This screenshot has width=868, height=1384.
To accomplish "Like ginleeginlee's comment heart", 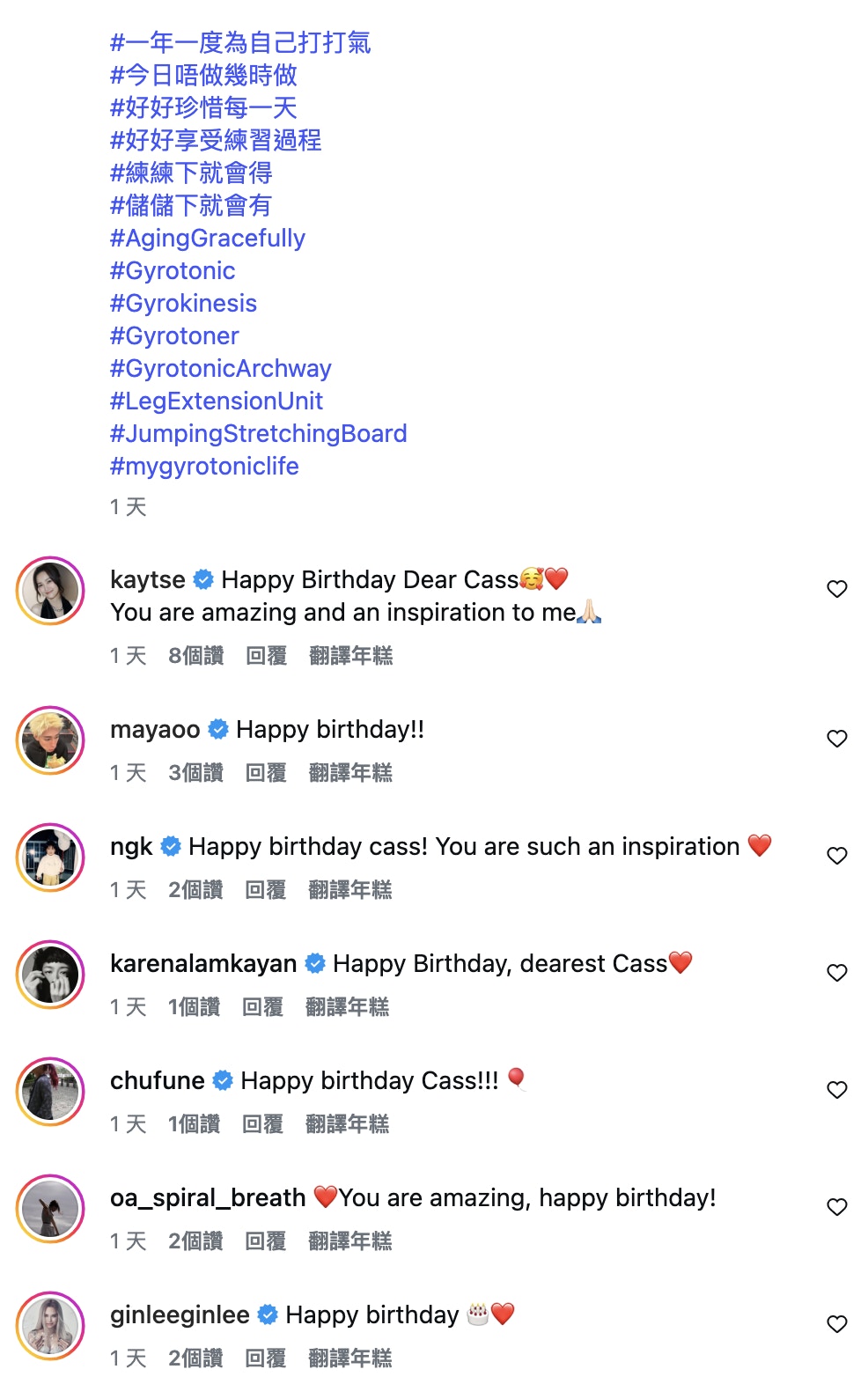I will (836, 1324).
